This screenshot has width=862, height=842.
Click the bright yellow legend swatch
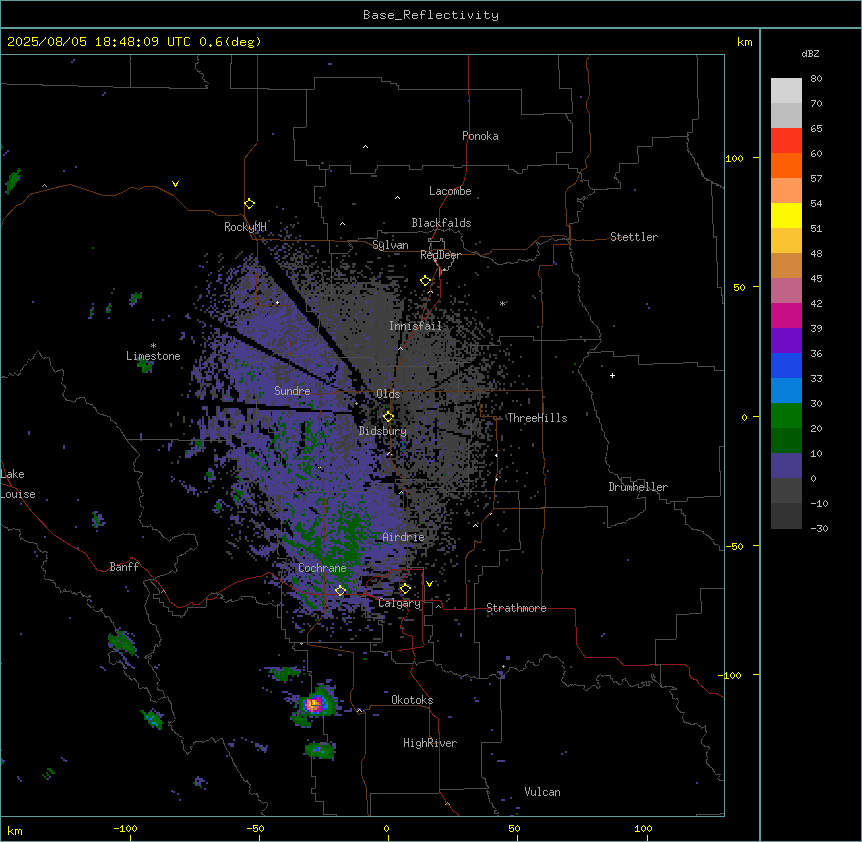click(786, 215)
